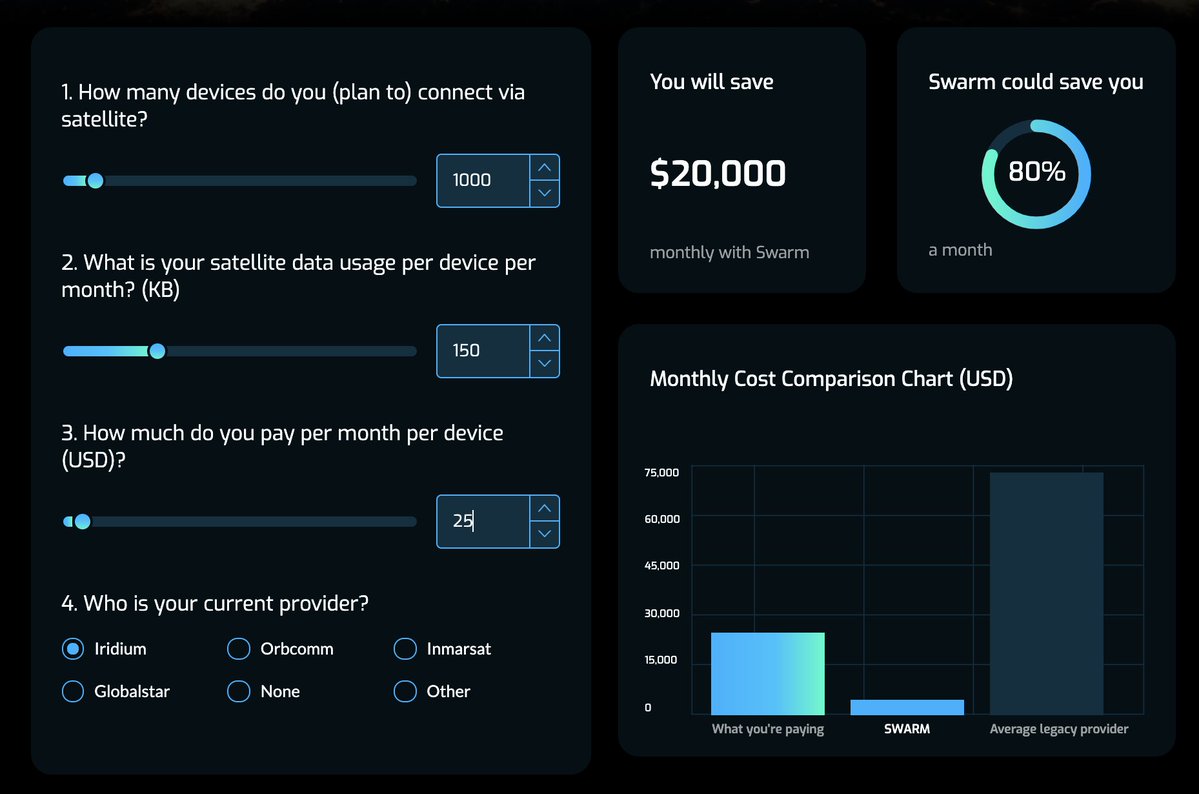Click the 'SWARM' chart axis label
The height and width of the screenshot is (794, 1199).
tap(907, 729)
